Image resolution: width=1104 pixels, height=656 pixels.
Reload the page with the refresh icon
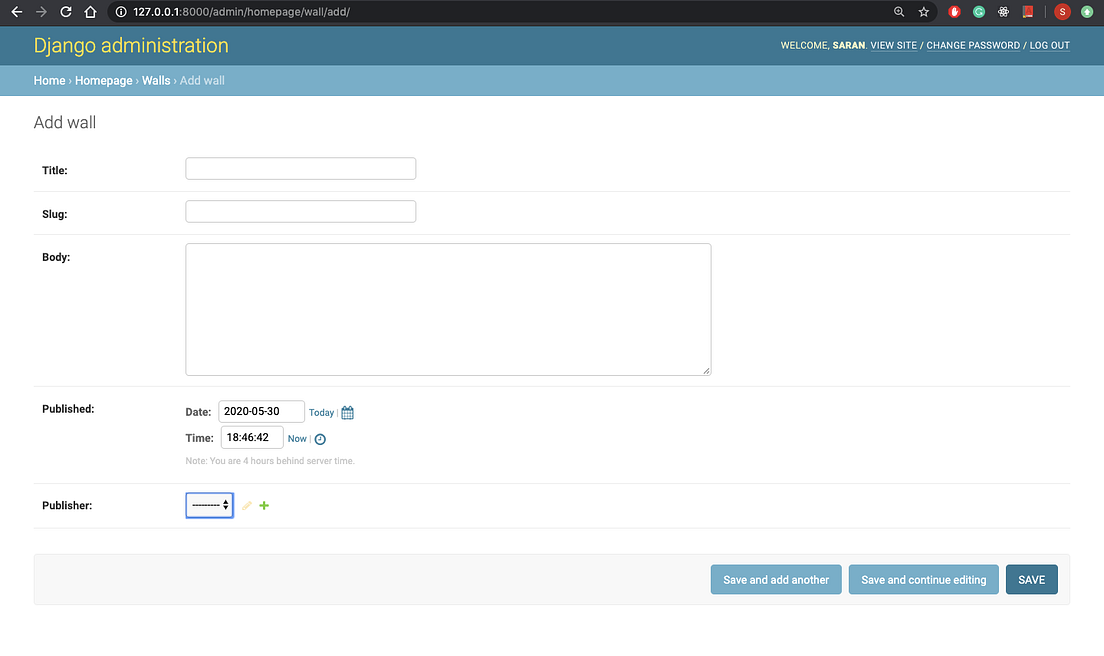(65, 12)
